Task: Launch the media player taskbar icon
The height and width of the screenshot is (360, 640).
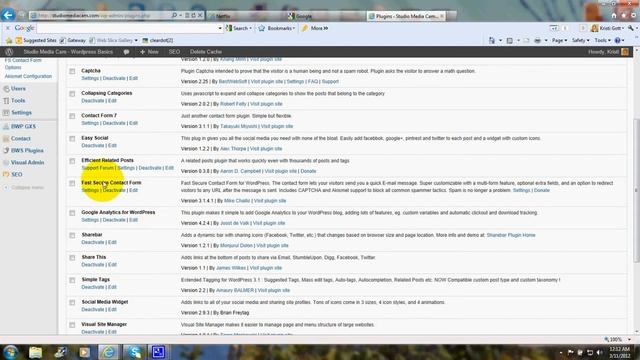Action: coord(84,352)
